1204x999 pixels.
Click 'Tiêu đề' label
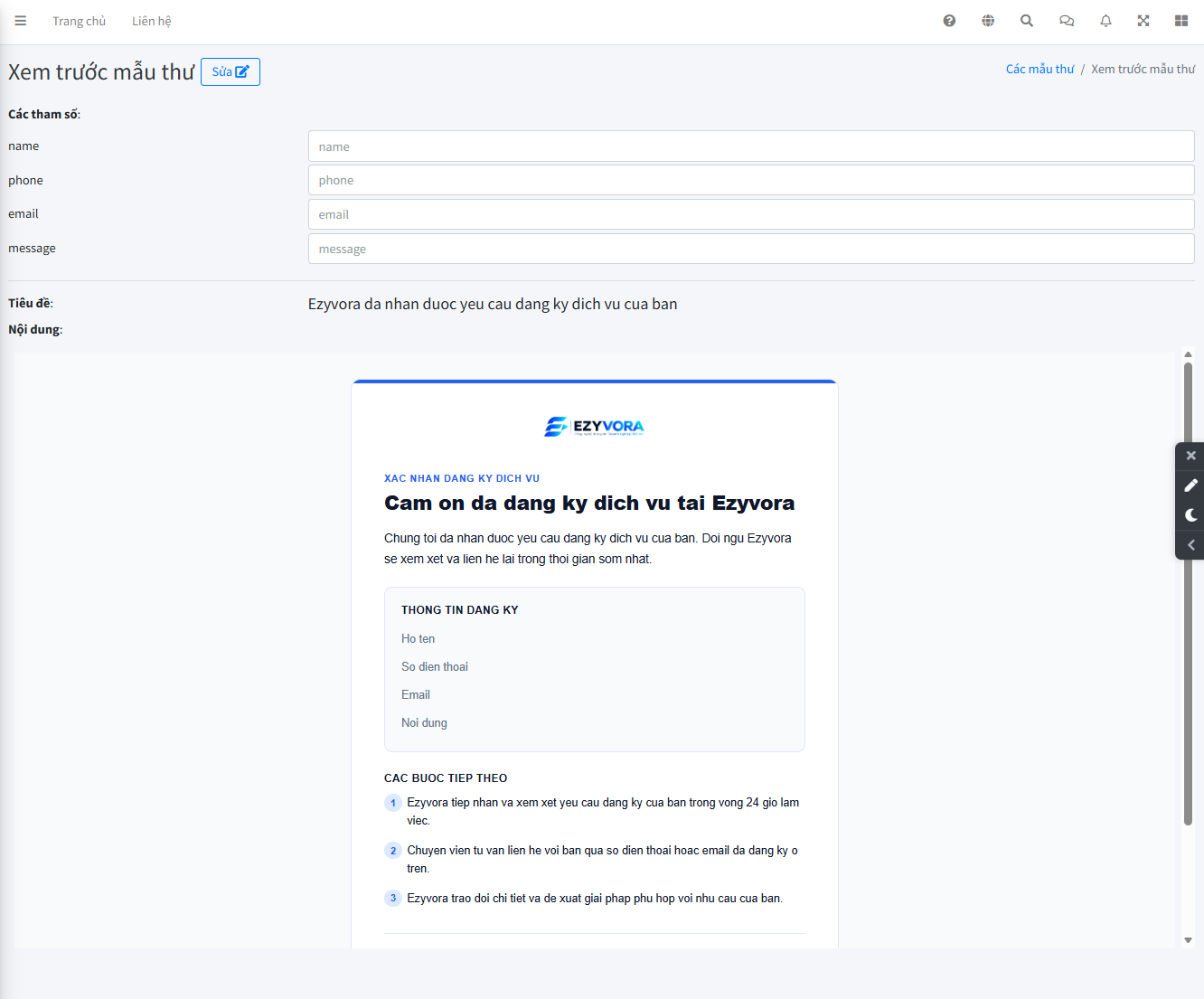tap(31, 303)
